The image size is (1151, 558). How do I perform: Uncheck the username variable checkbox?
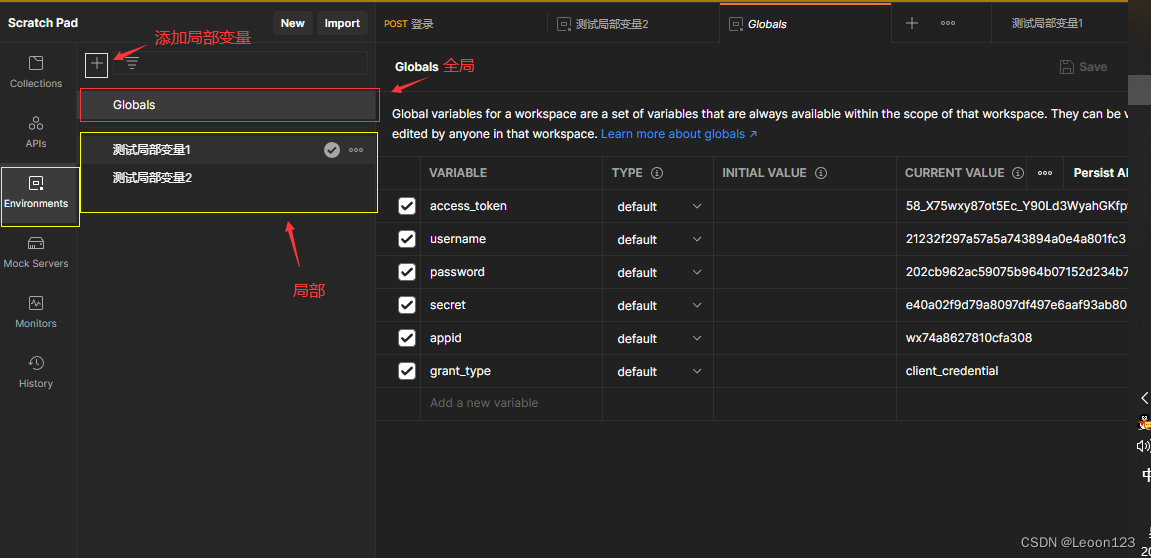pyautogui.click(x=407, y=239)
